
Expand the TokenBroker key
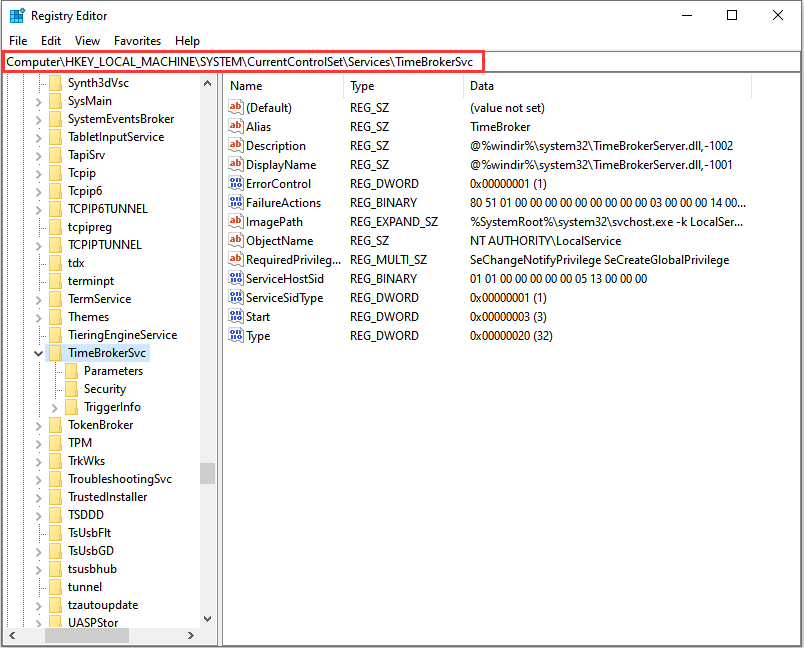tap(38, 426)
